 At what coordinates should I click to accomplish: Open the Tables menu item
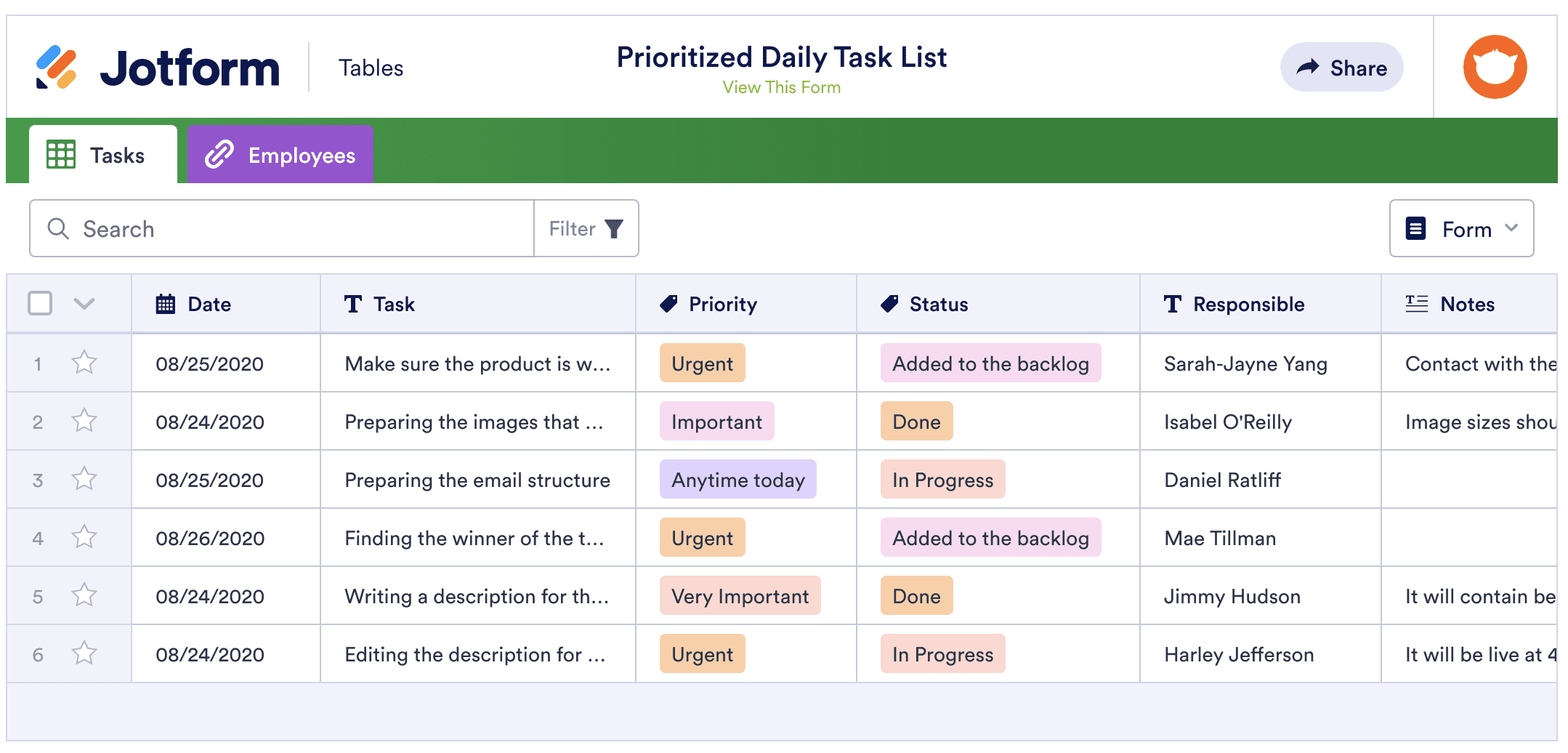coord(371,68)
